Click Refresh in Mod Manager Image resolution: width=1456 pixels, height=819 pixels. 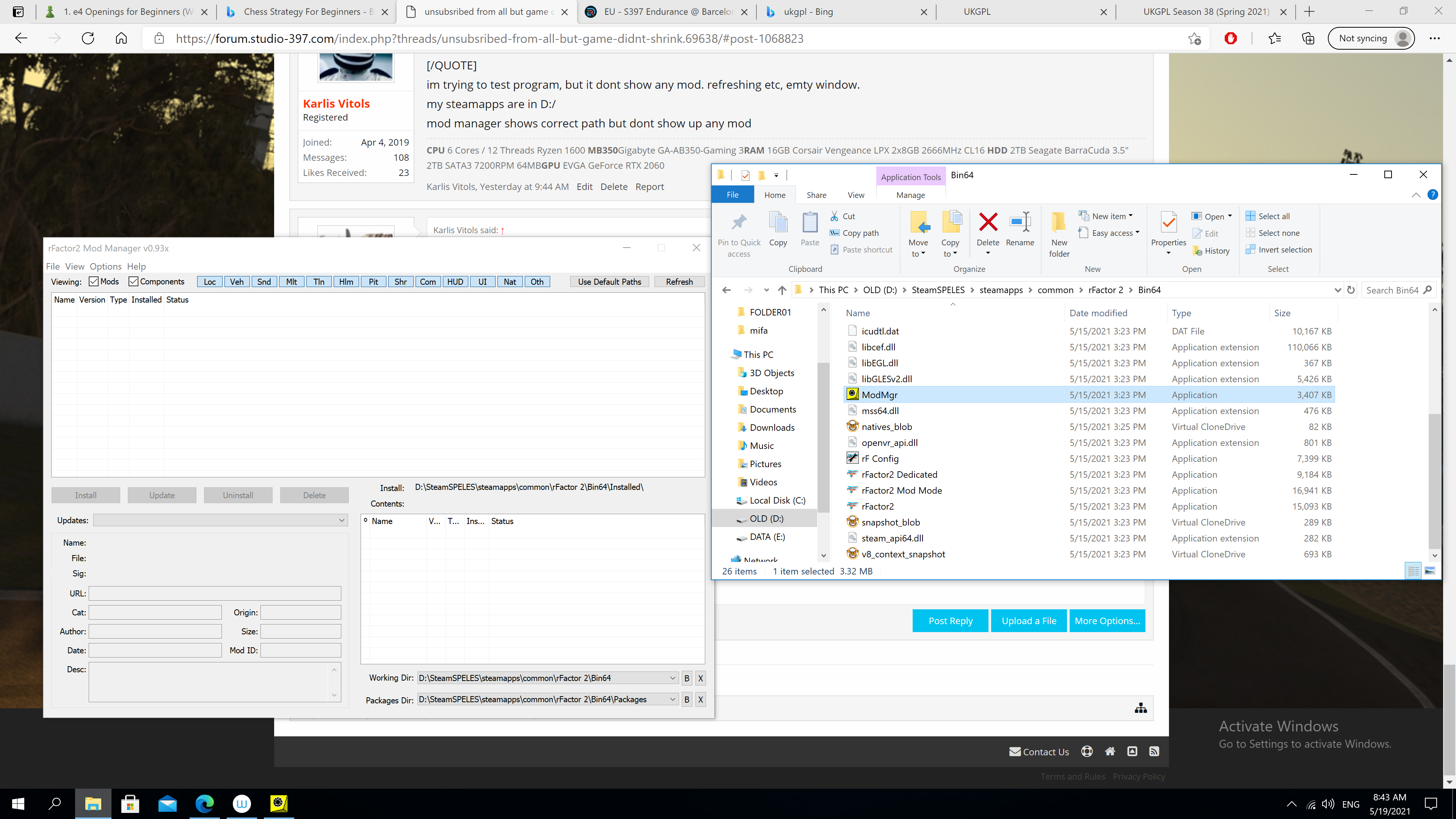tap(679, 281)
